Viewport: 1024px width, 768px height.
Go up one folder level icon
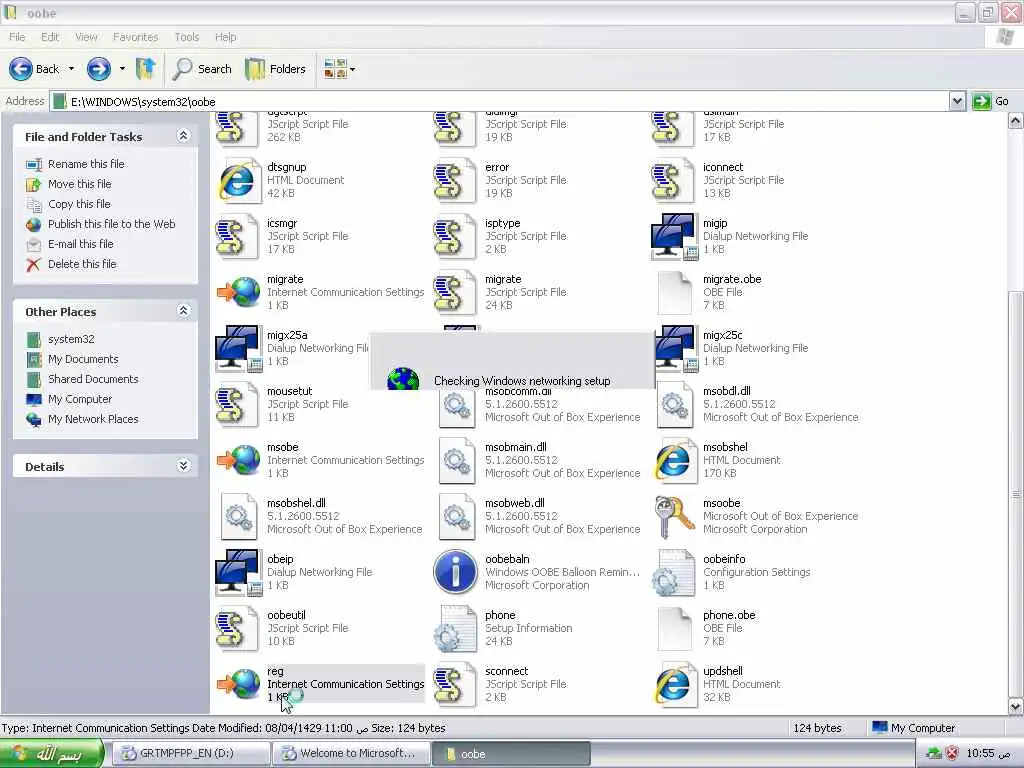pyautogui.click(x=146, y=69)
